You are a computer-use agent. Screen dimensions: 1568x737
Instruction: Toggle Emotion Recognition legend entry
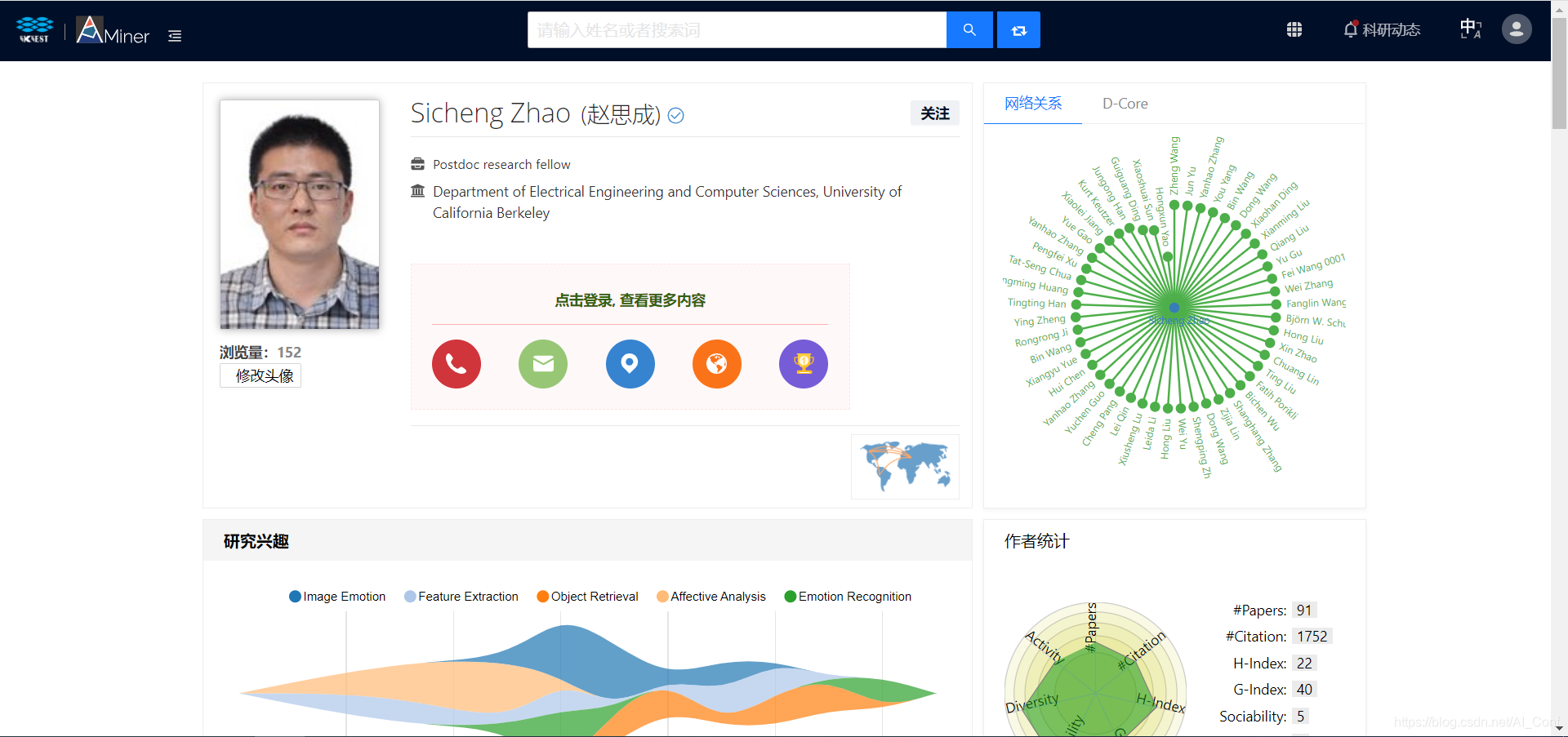pyautogui.click(x=848, y=597)
